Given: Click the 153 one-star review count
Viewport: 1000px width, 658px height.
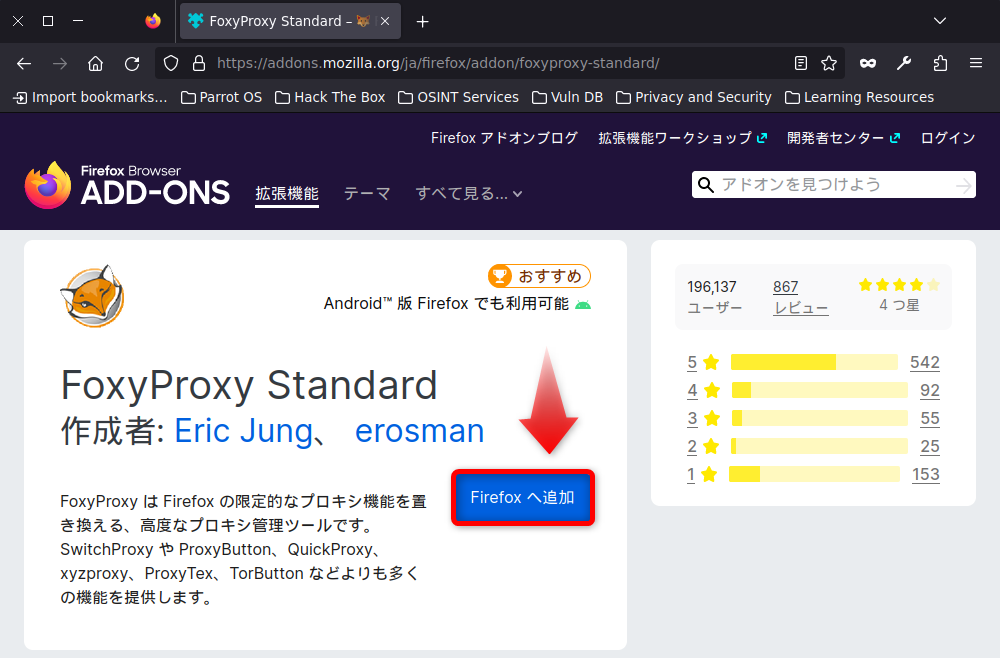Looking at the screenshot, I should coord(926,474).
